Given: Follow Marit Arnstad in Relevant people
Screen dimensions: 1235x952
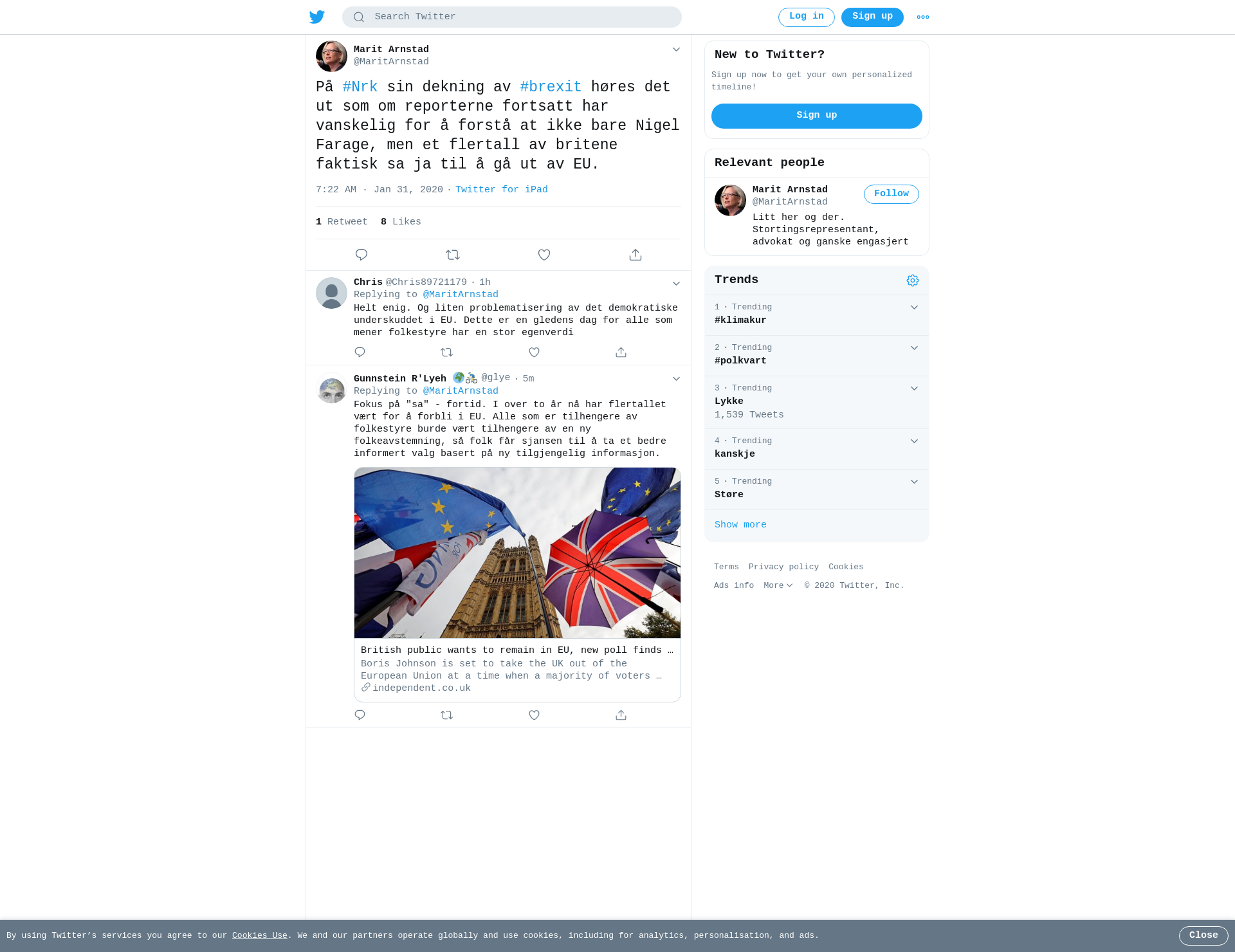Looking at the screenshot, I should tap(892, 194).
